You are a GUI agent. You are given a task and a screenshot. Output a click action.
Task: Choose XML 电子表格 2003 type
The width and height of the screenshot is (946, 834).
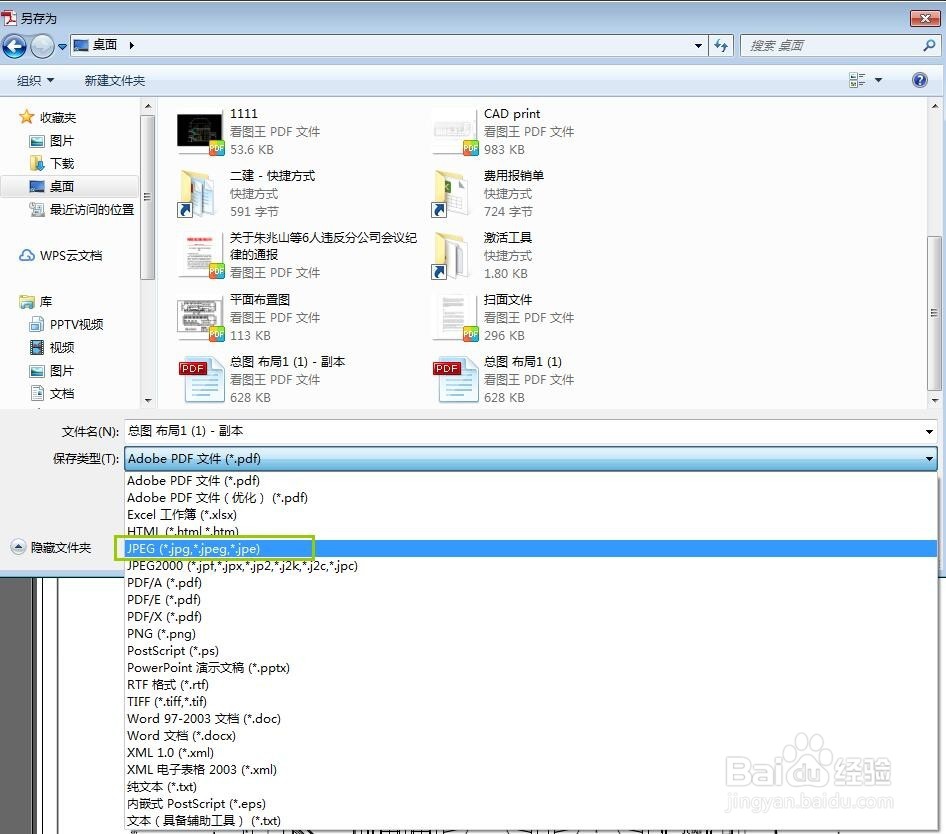(531, 769)
